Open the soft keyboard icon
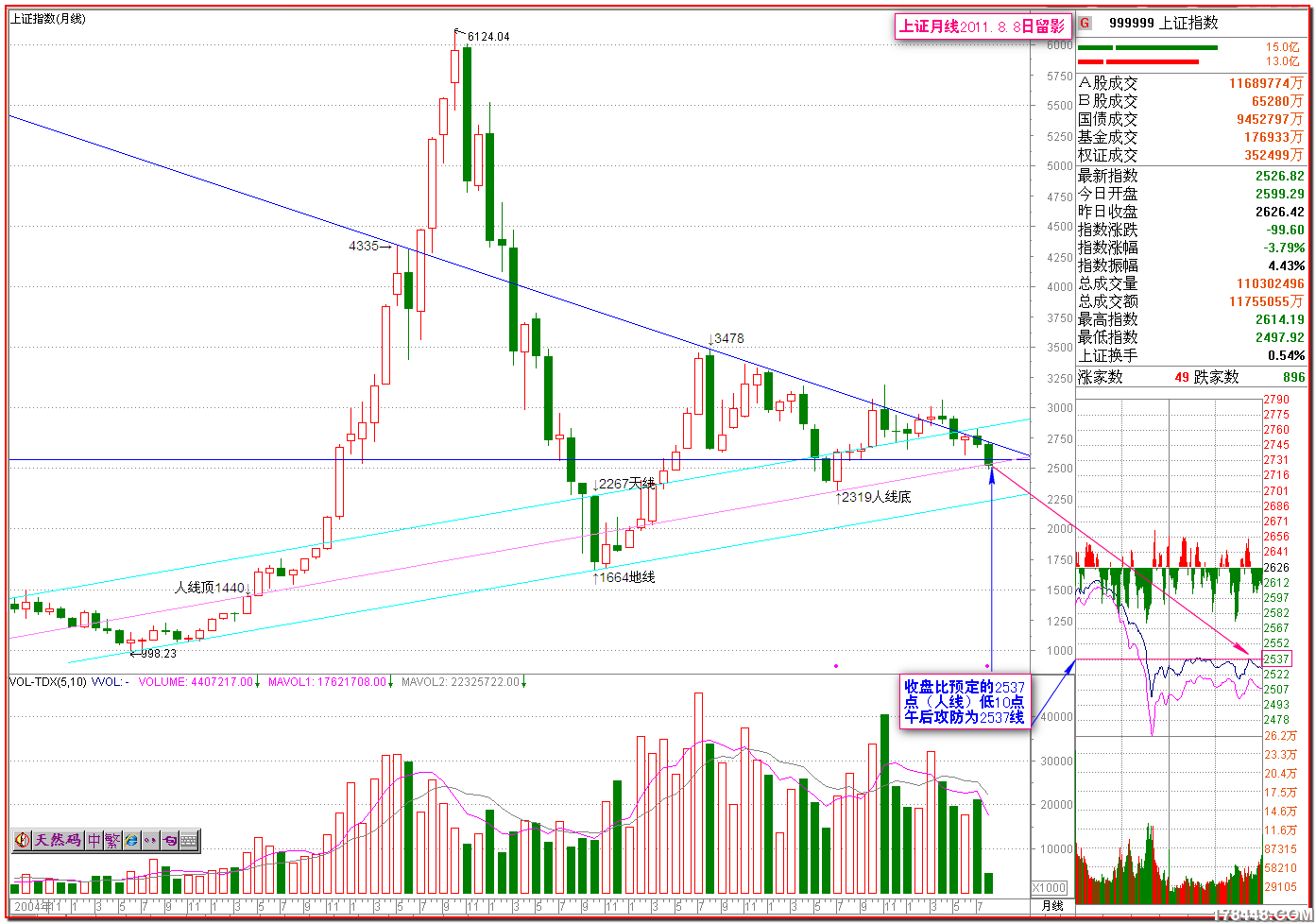This screenshot has height=924, width=1316. [x=188, y=840]
